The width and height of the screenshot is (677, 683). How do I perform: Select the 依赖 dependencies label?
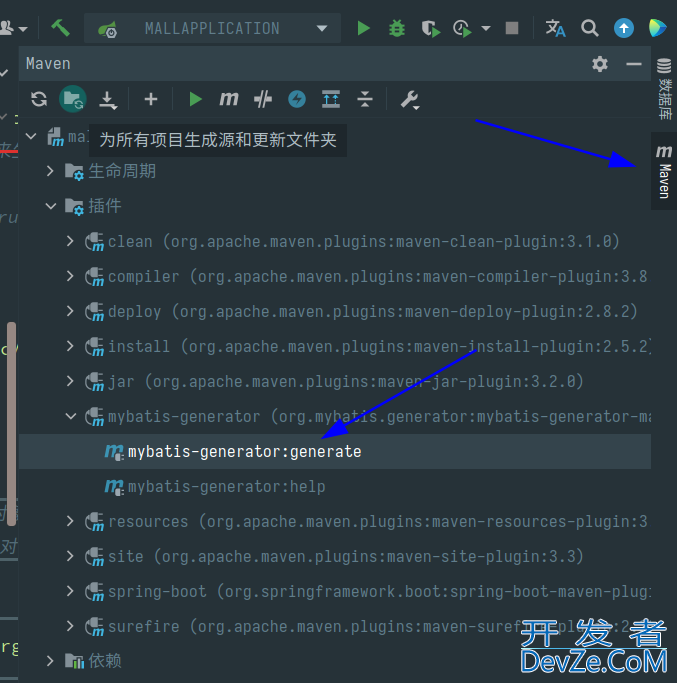pyautogui.click(x=105, y=661)
